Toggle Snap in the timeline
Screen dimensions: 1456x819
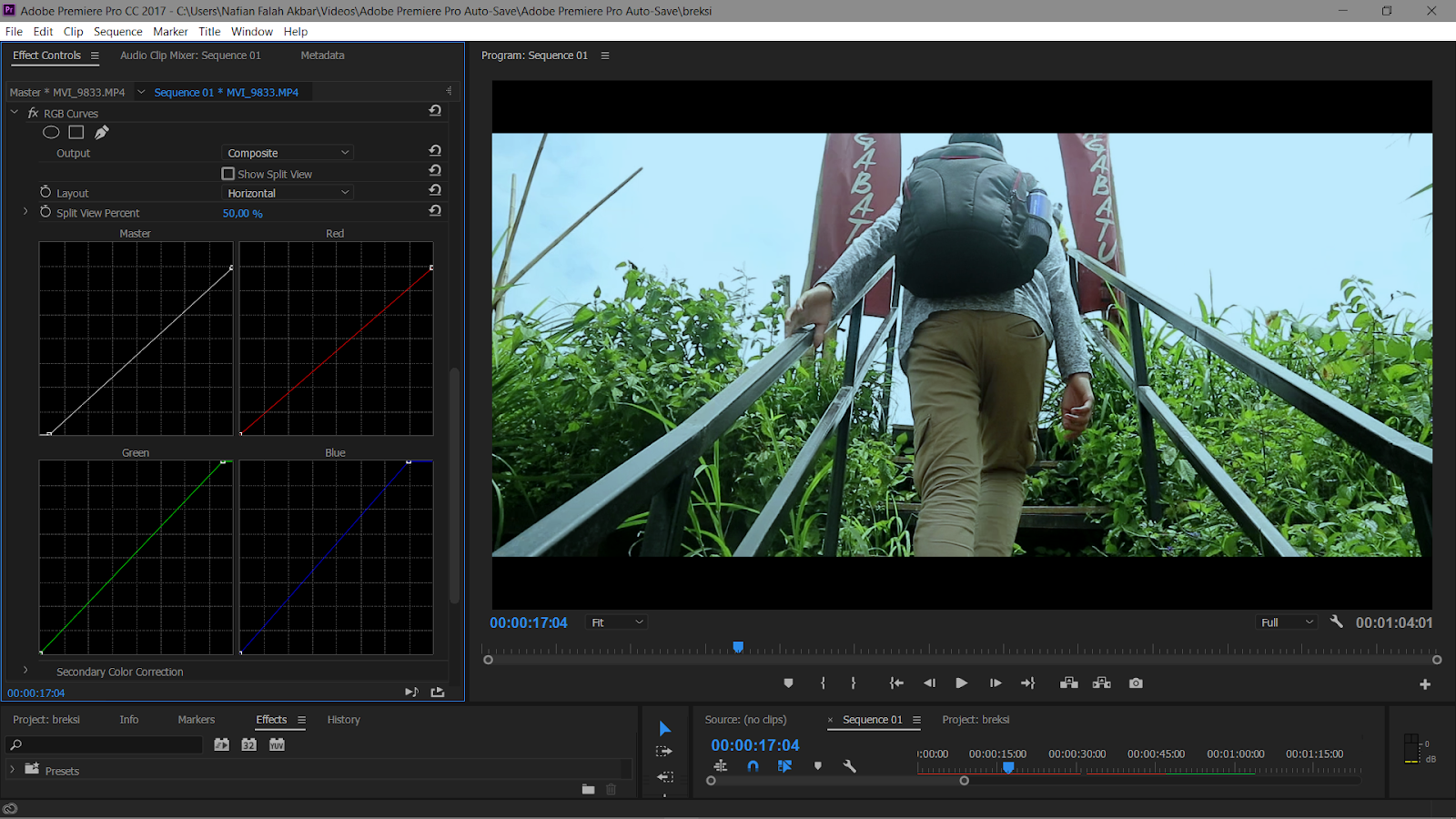pos(753,766)
